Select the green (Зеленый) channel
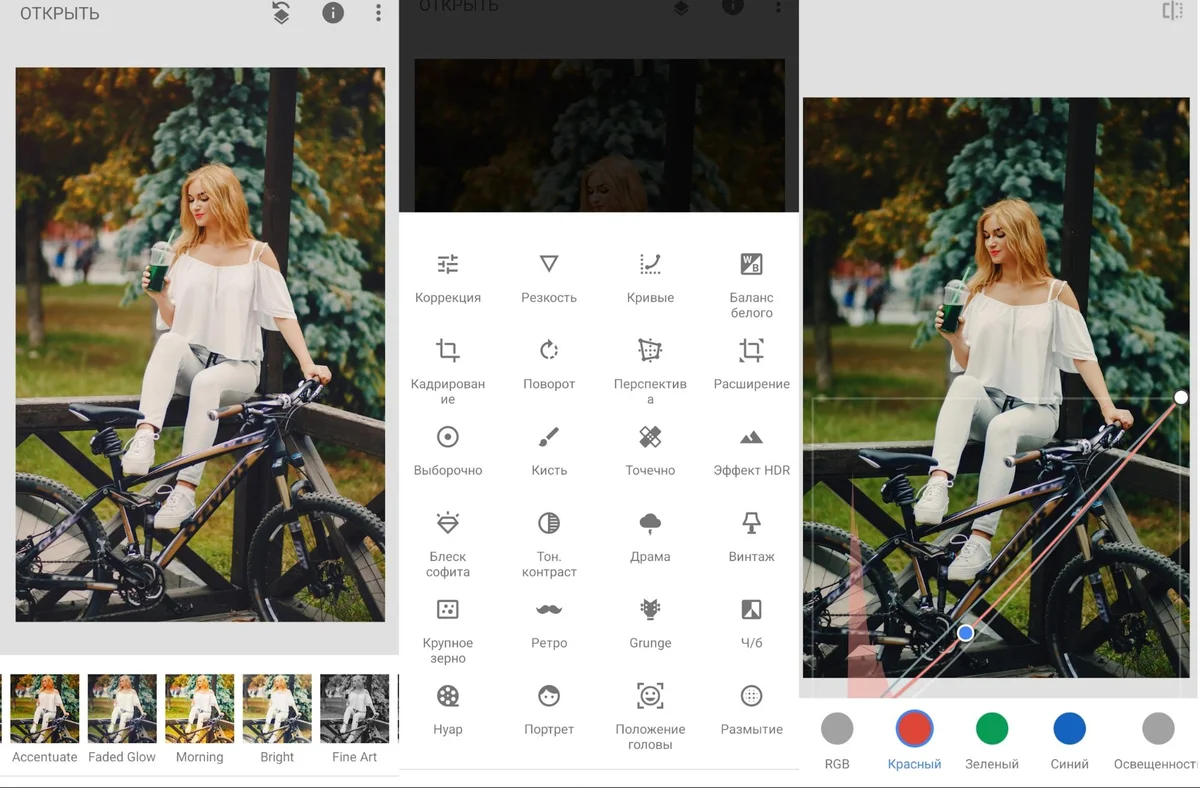Viewport: 1200px width, 788px height. (x=992, y=729)
